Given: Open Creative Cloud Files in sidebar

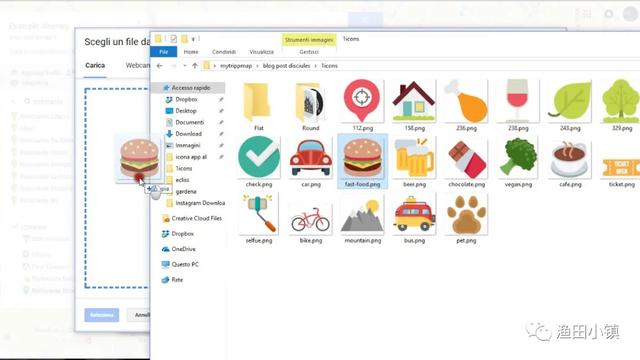Looking at the screenshot, I should click(x=196, y=218).
